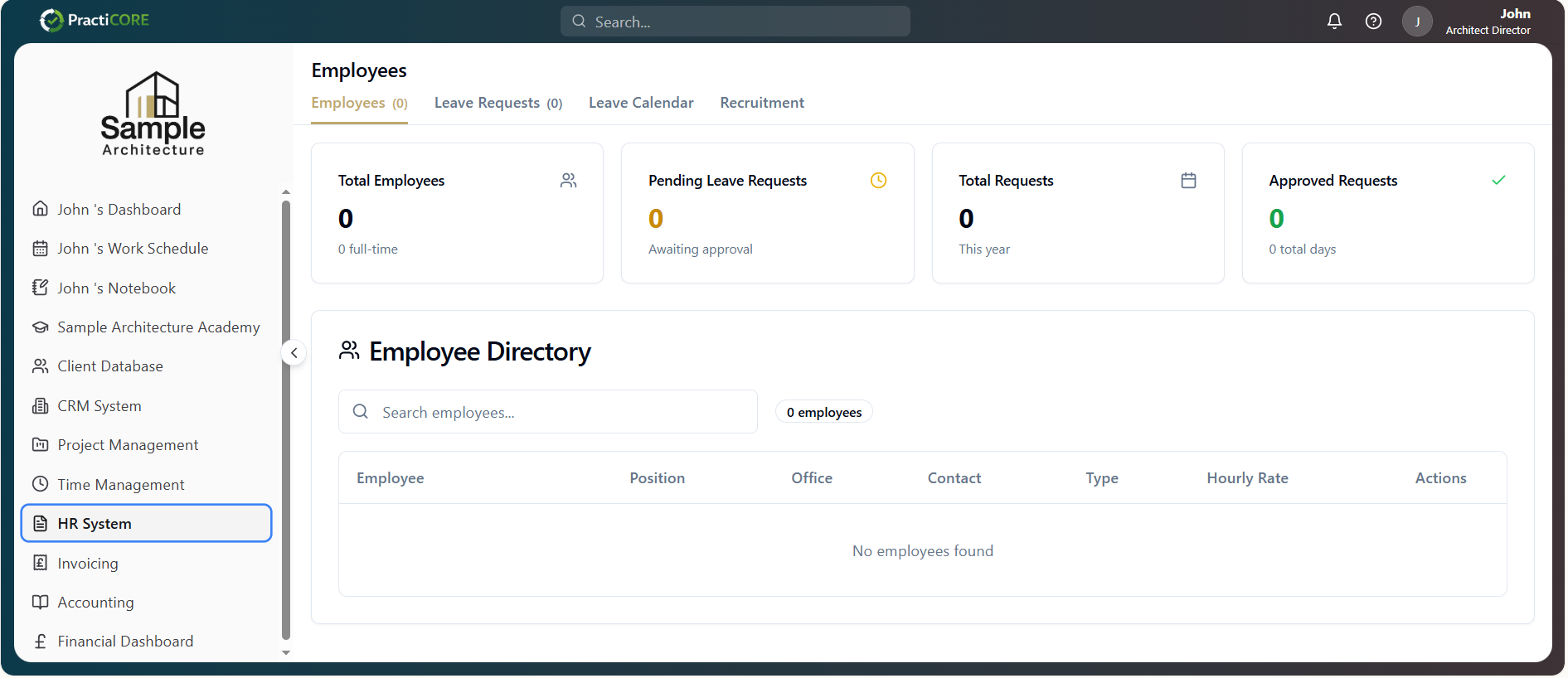Click the 'Awaiting approval' text
Image resolution: width=1568 pixels, height=678 pixels.
(701, 249)
